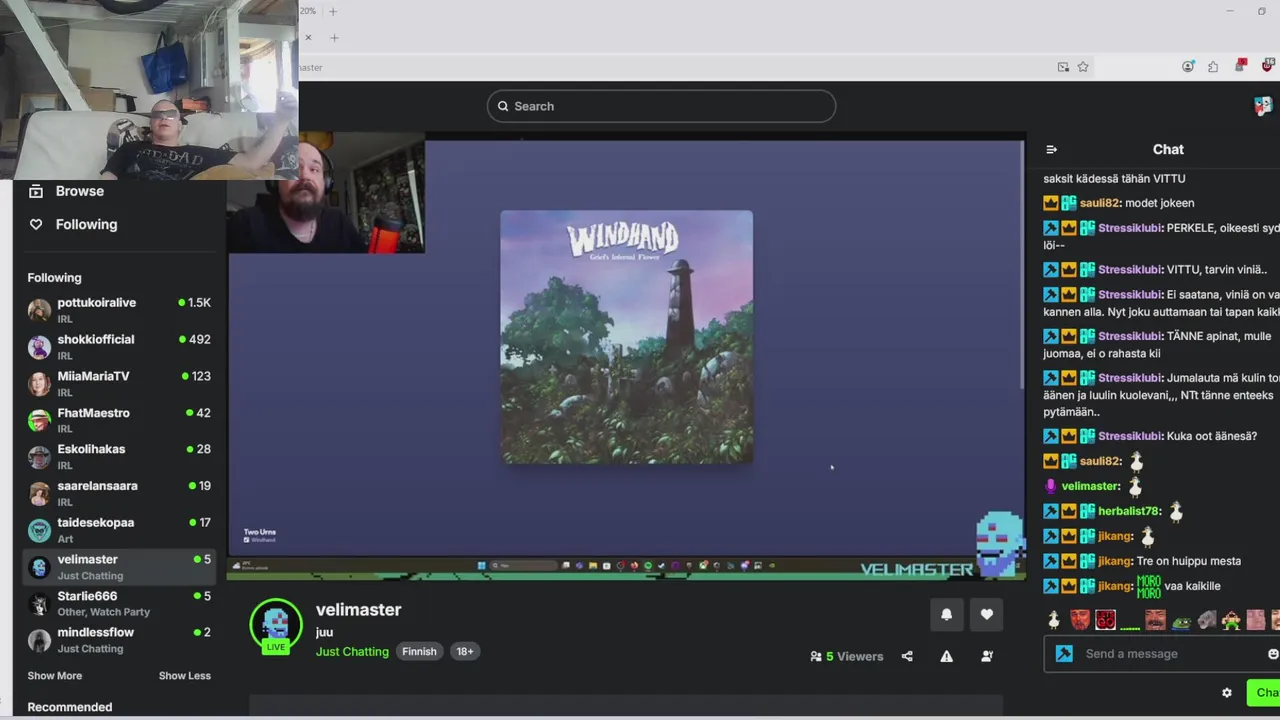This screenshot has width=1280, height=720.
Task: Open shokkiofficial channel from Following list
Action: pos(119,347)
